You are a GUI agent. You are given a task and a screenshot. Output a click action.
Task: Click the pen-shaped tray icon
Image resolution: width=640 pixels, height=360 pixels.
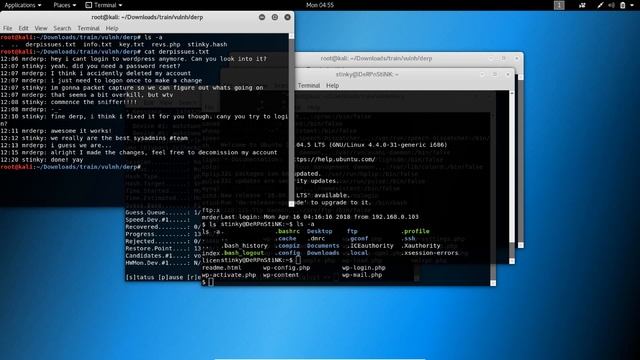click(x=600, y=5)
